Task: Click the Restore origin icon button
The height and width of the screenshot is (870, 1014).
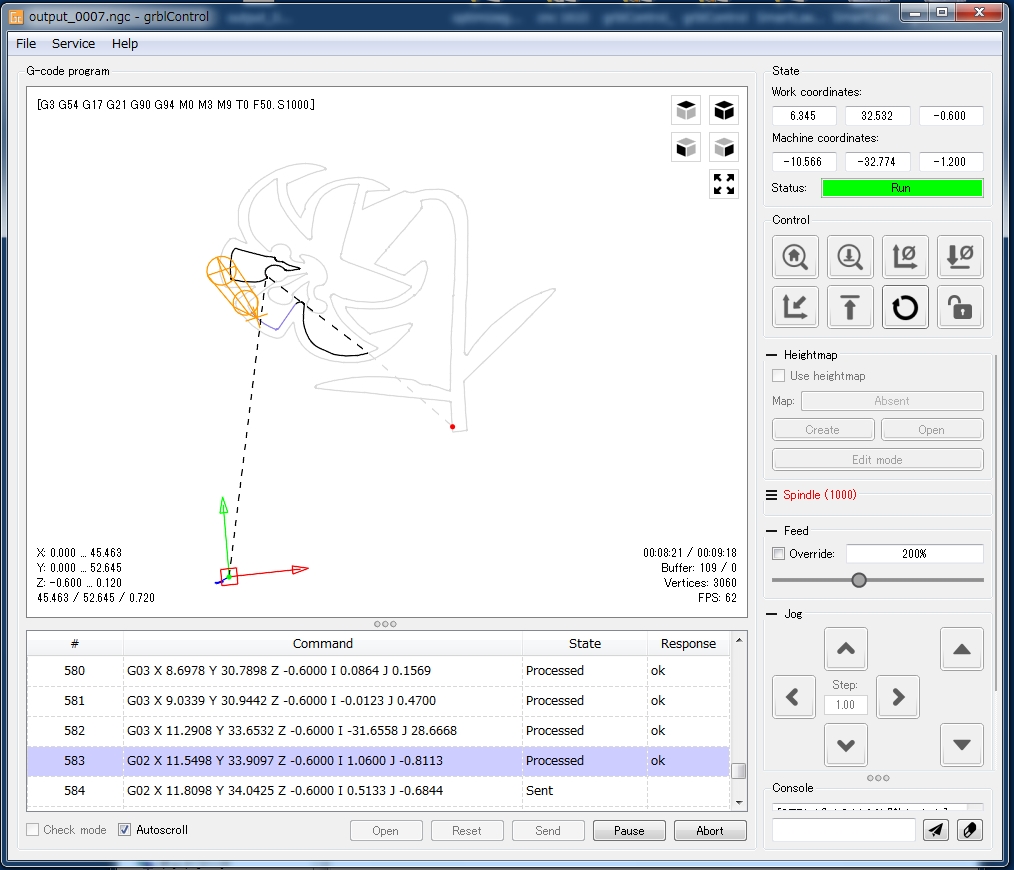Action: (x=795, y=307)
